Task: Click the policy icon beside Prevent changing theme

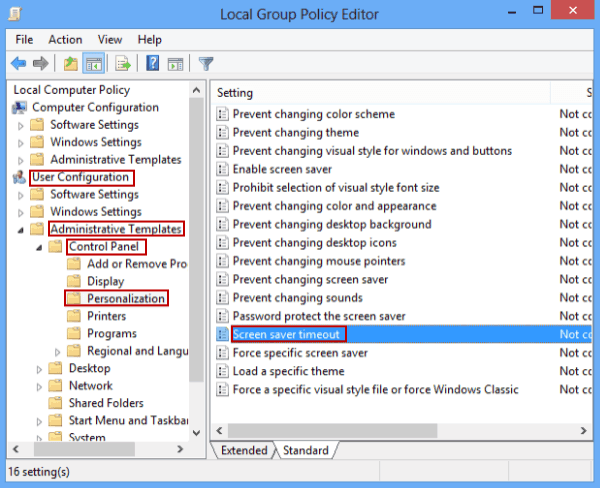Action: (222, 132)
